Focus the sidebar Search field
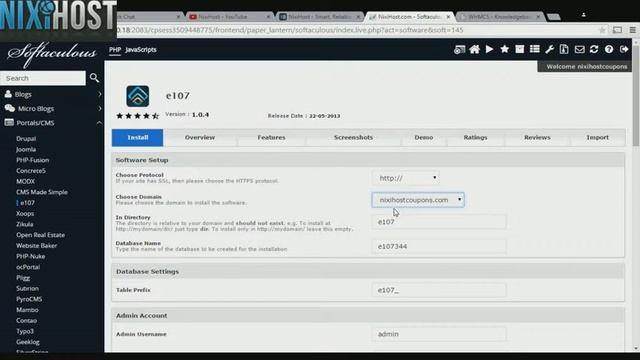Image resolution: width=640 pixels, height=360 pixels. [43, 78]
